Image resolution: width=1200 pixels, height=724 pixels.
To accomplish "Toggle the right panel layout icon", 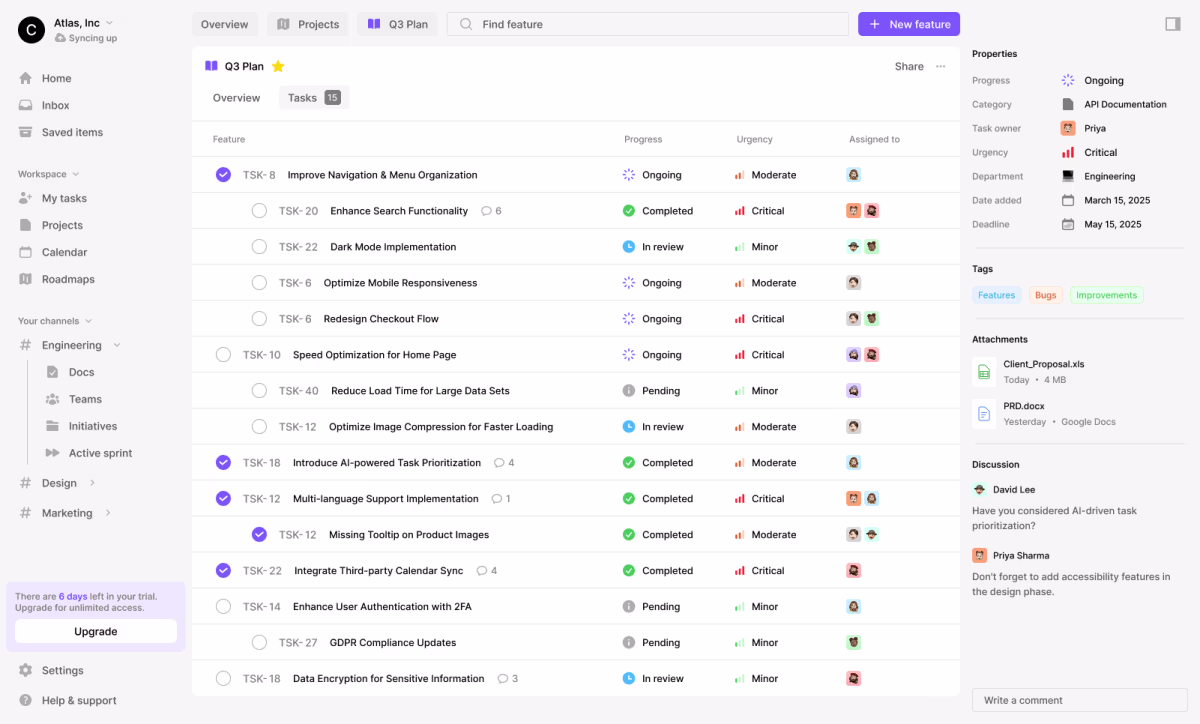I will pyautogui.click(x=1173, y=24).
